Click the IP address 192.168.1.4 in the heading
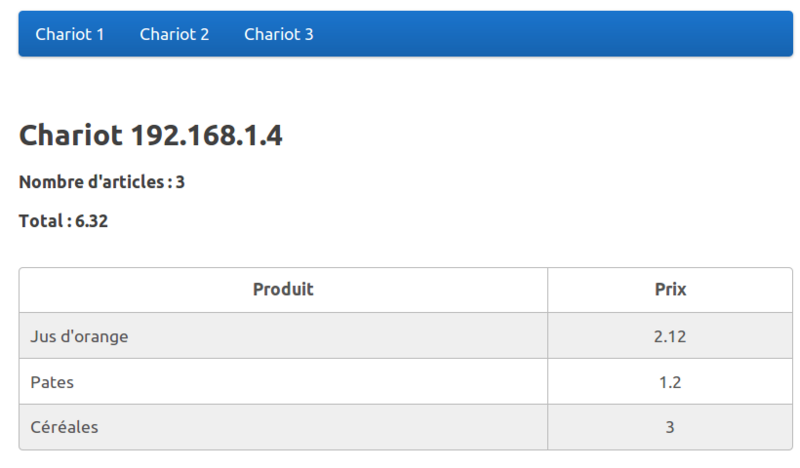The width and height of the screenshot is (800, 468). click(x=207, y=135)
